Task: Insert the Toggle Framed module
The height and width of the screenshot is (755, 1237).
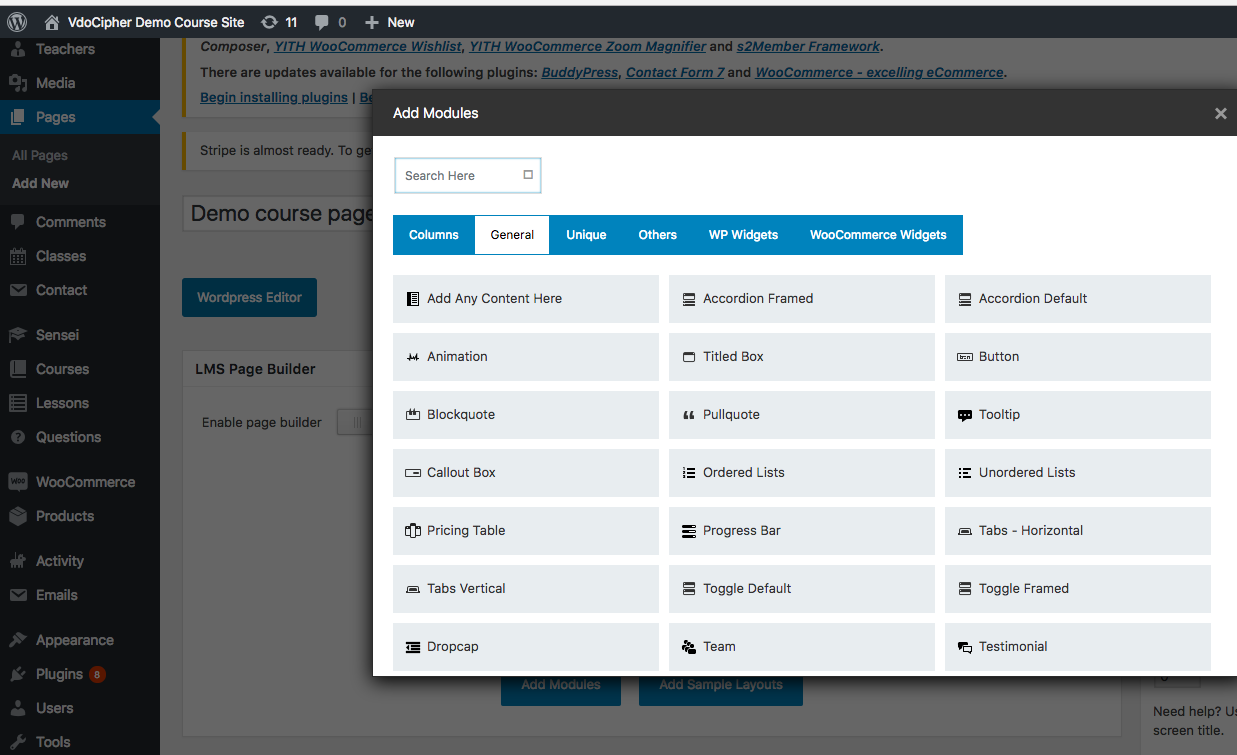Action: pyautogui.click(x=1078, y=589)
